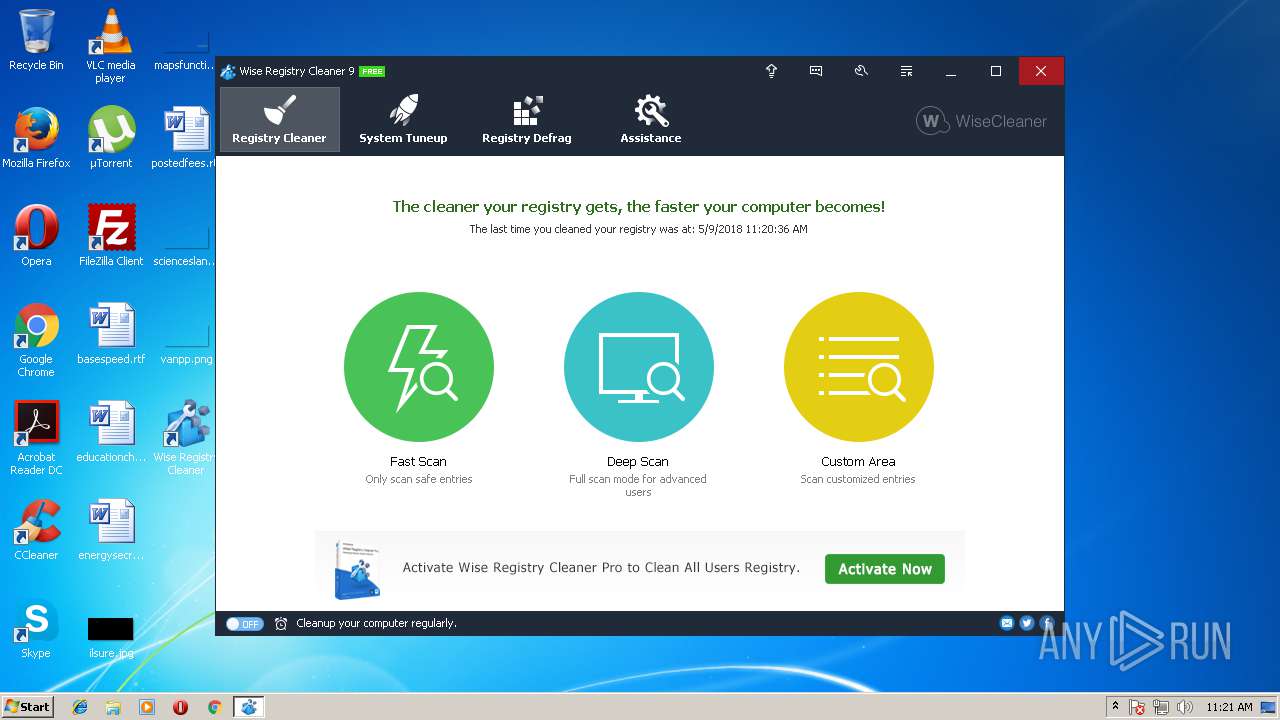Select the educationch document on desktop

(x=111, y=432)
